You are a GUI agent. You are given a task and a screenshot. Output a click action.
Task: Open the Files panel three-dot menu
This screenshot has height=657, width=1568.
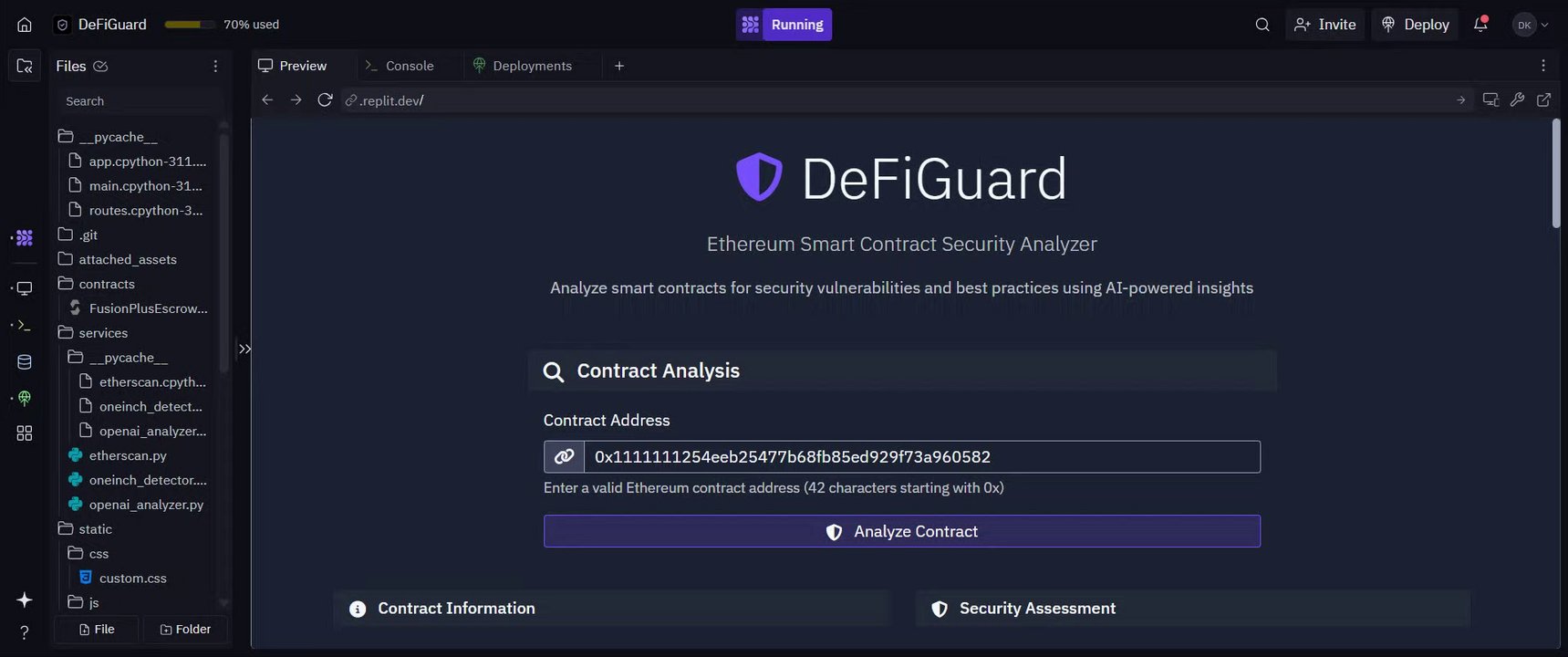tap(215, 66)
